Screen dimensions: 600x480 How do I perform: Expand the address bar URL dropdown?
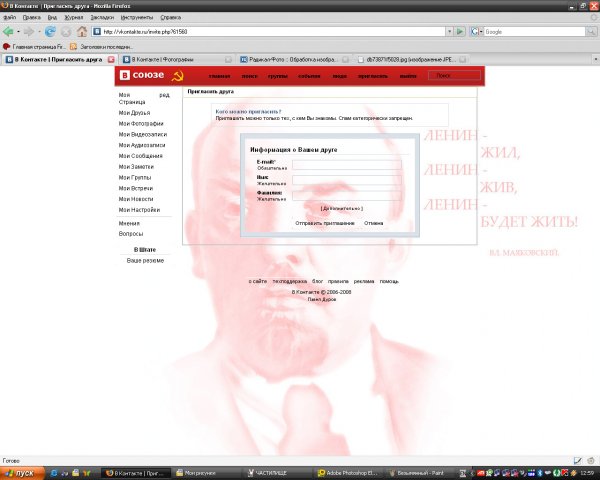[450, 32]
